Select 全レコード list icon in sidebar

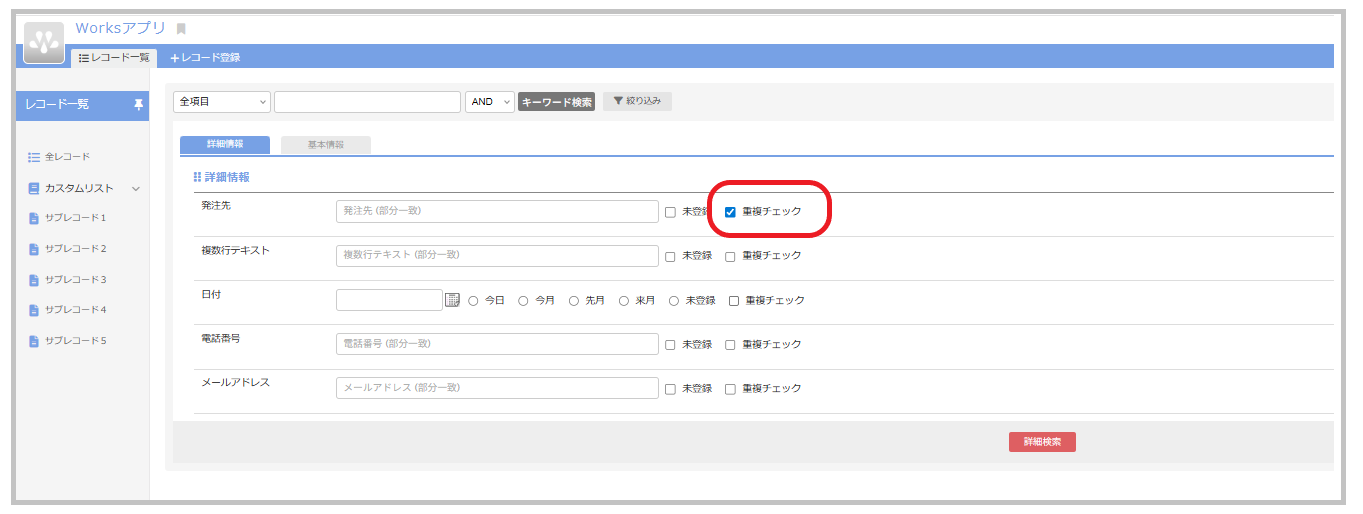(34, 157)
